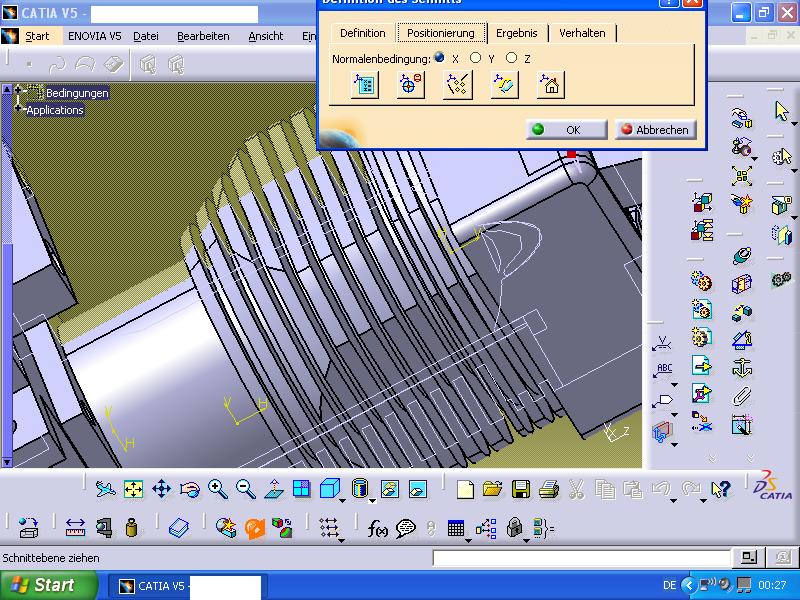Click the Zoom Out magnifier
This screenshot has height=600, width=800.
point(245,489)
